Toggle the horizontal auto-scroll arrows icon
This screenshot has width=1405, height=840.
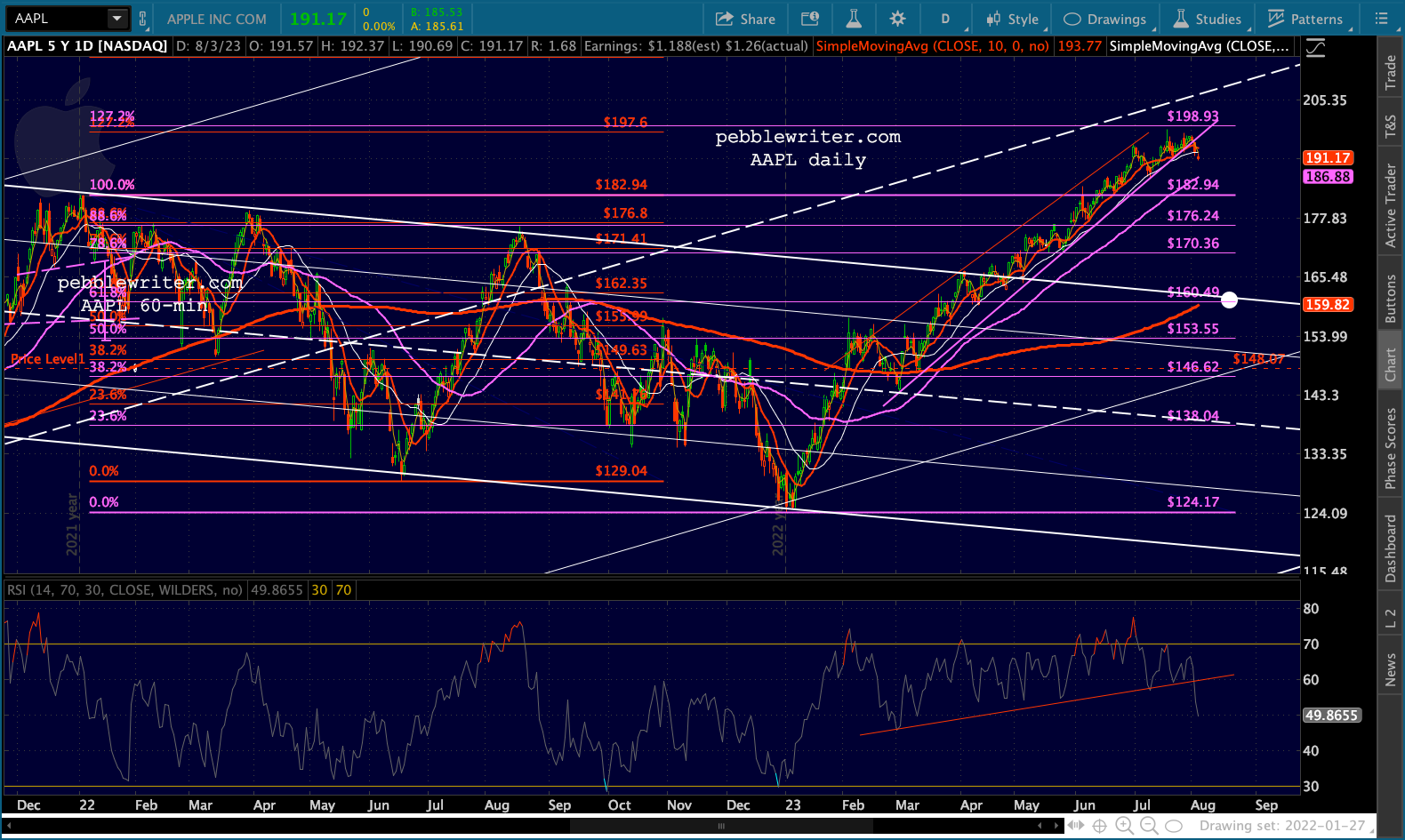pos(1076,826)
